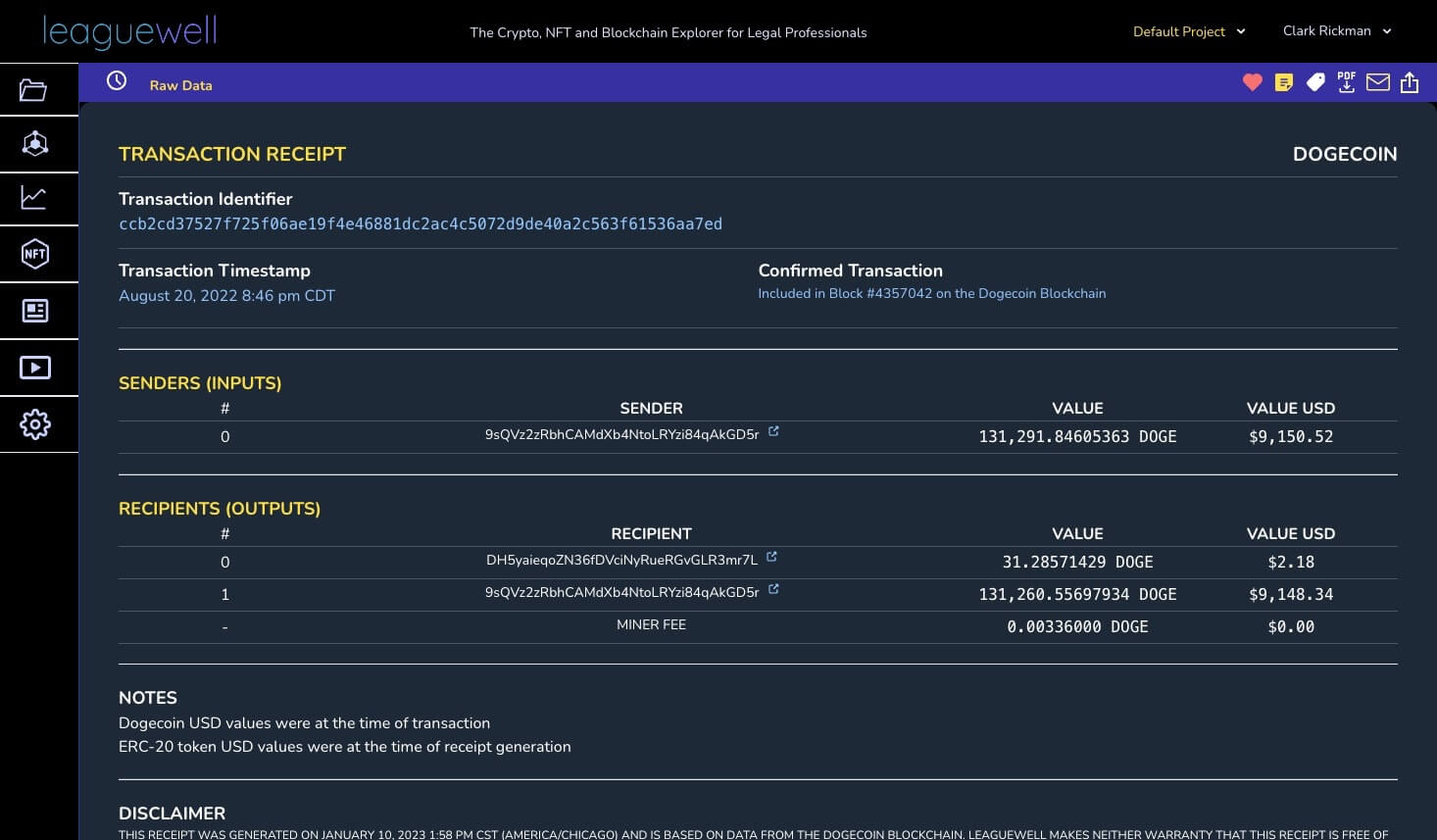
Task: Open the Clark Rickman user menu
Action: coord(1337,30)
